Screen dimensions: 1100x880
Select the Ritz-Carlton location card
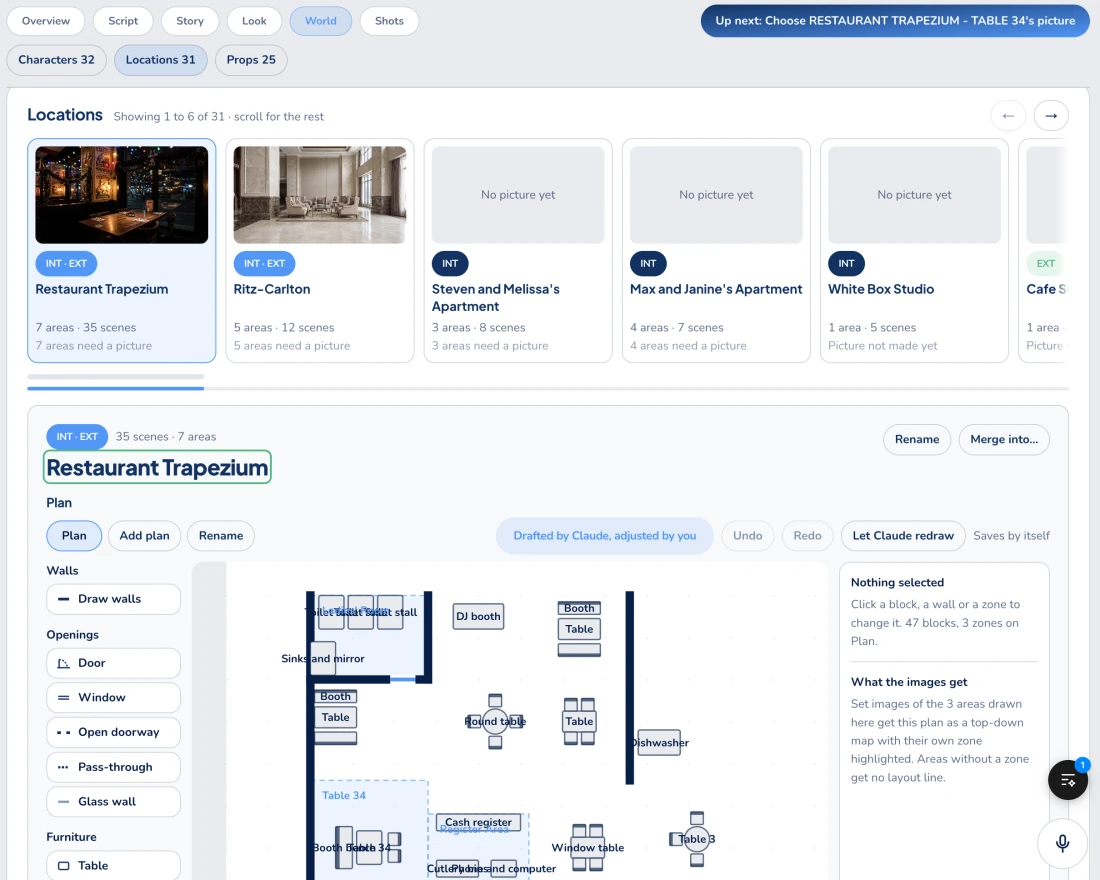(x=320, y=251)
